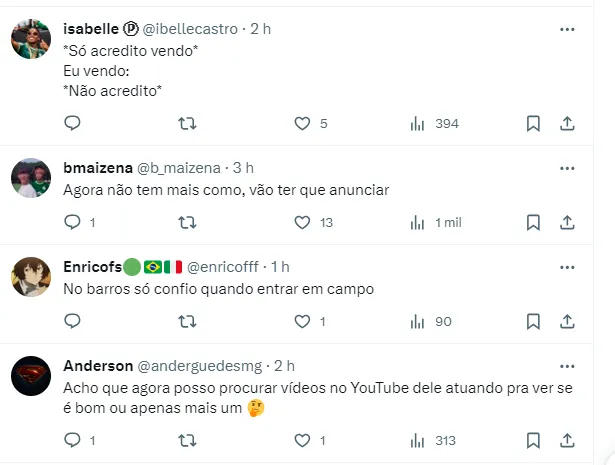This screenshot has width=615, height=465.
Task: View analytics on bmaizena's tweet showing 1 mil
Action: [x=435, y=222]
